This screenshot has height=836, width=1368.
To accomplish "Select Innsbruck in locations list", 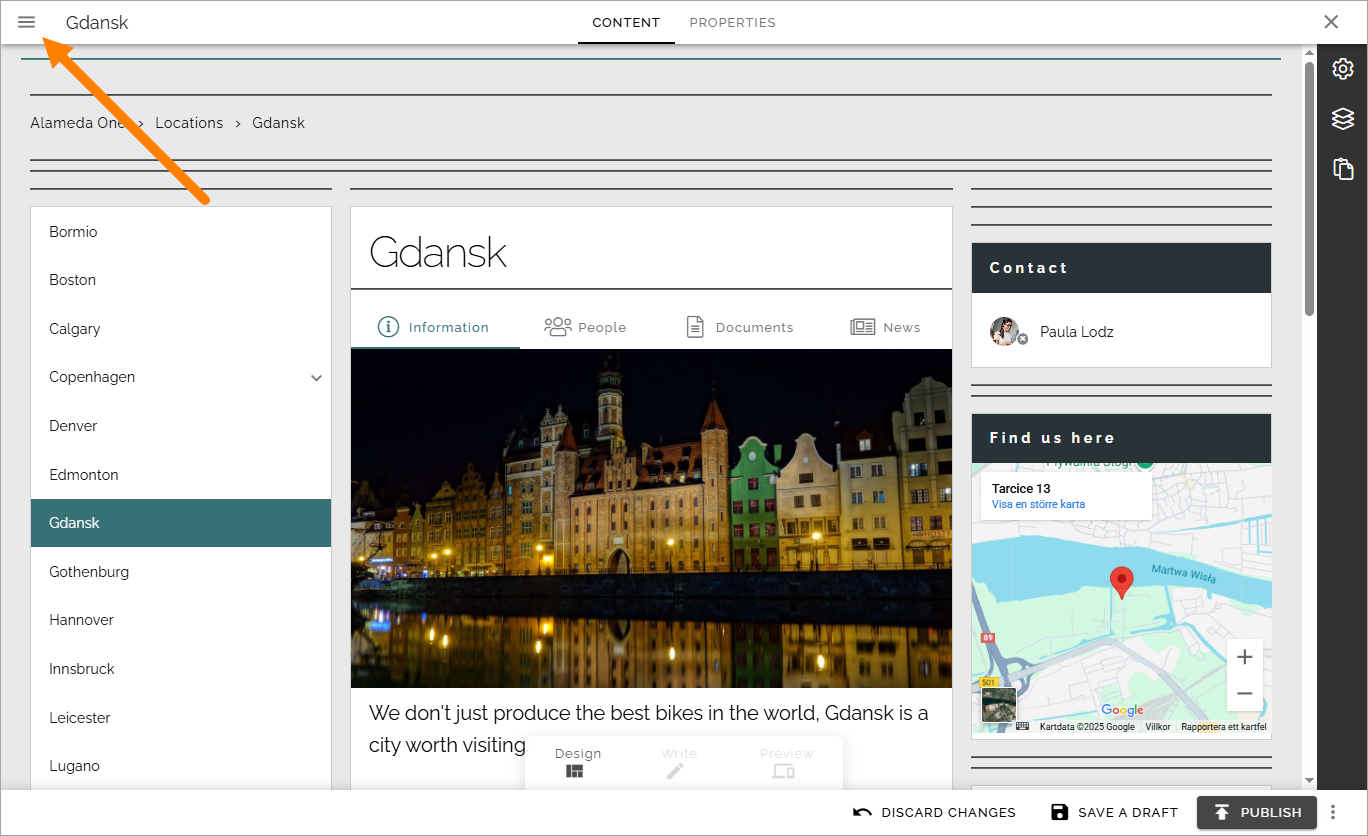I will (x=181, y=669).
